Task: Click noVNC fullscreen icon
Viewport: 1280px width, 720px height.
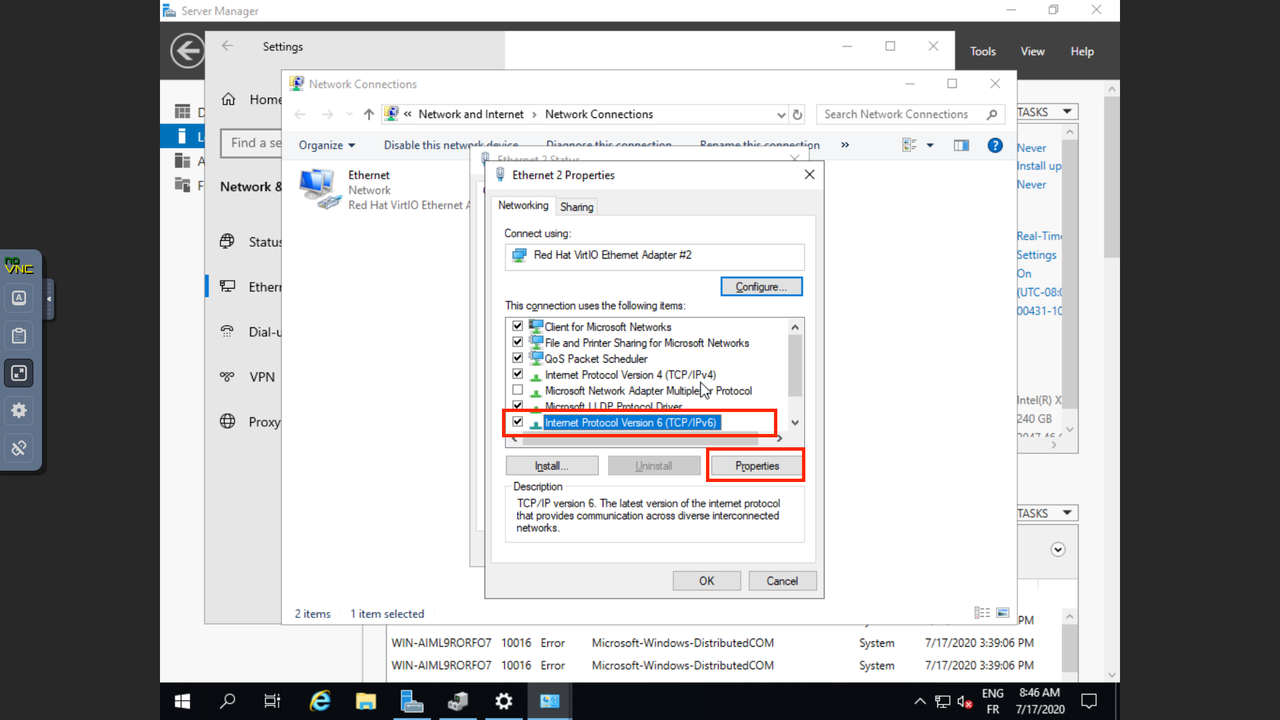Action: tap(19, 373)
